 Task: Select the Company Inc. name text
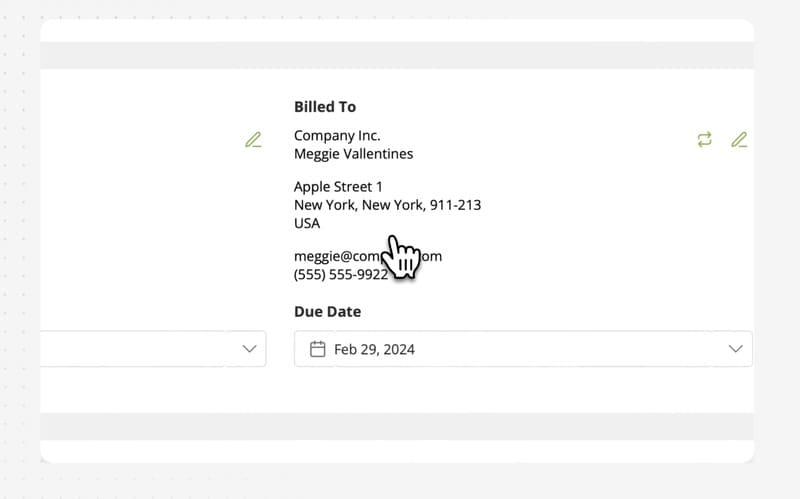(337, 136)
